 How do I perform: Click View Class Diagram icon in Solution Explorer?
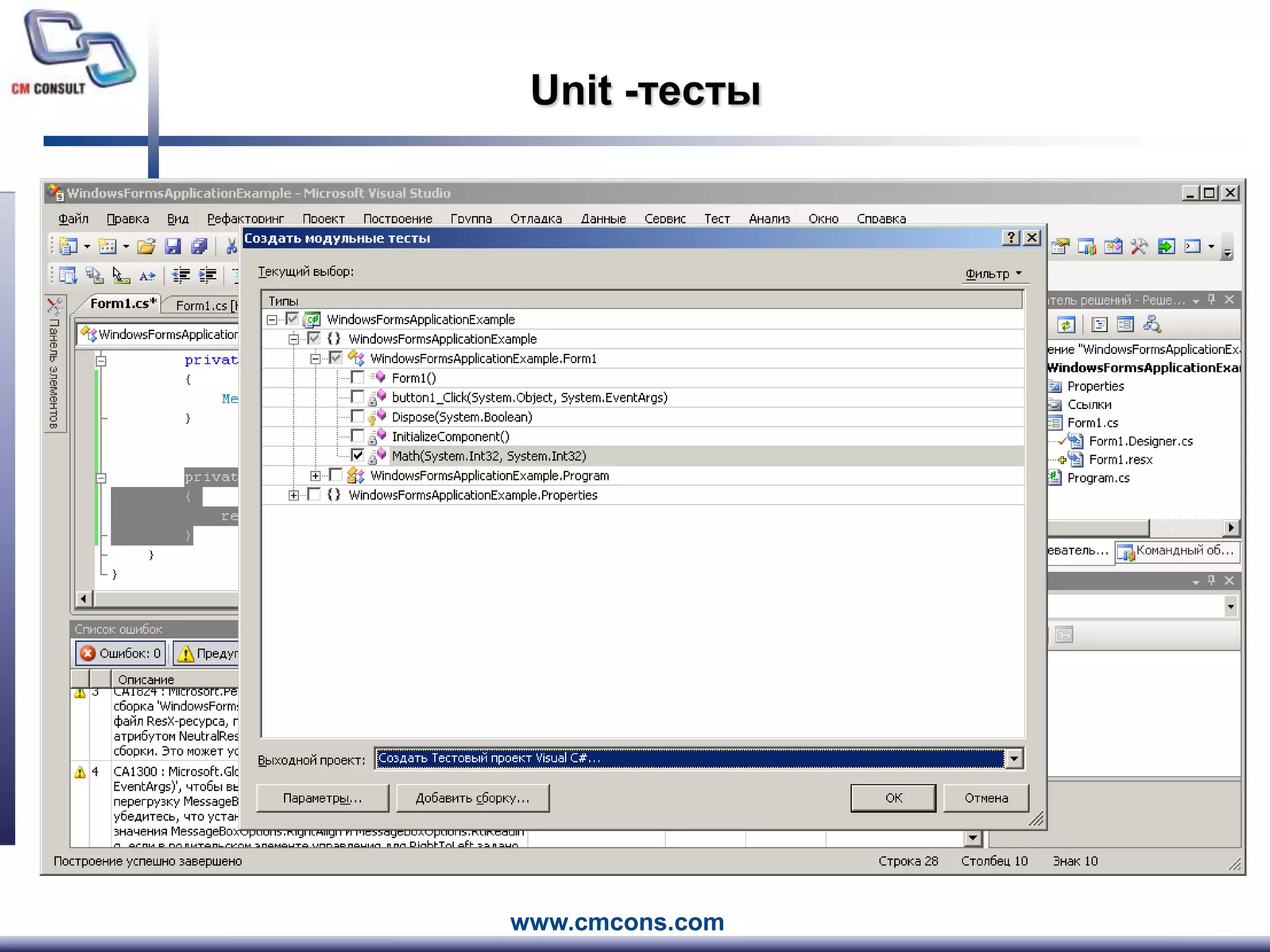(1152, 324)
